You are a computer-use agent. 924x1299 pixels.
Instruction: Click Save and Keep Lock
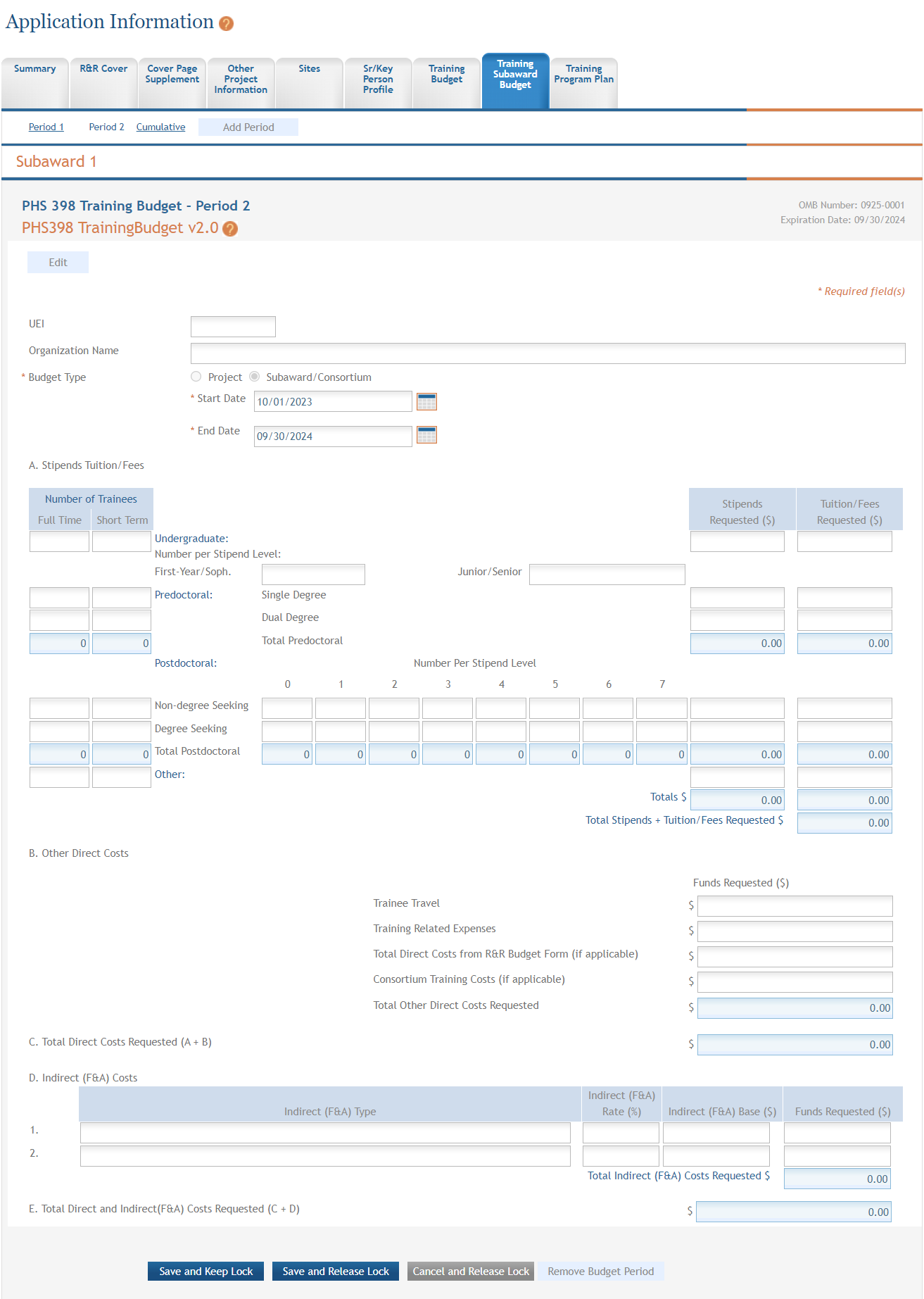(205, 1271)
